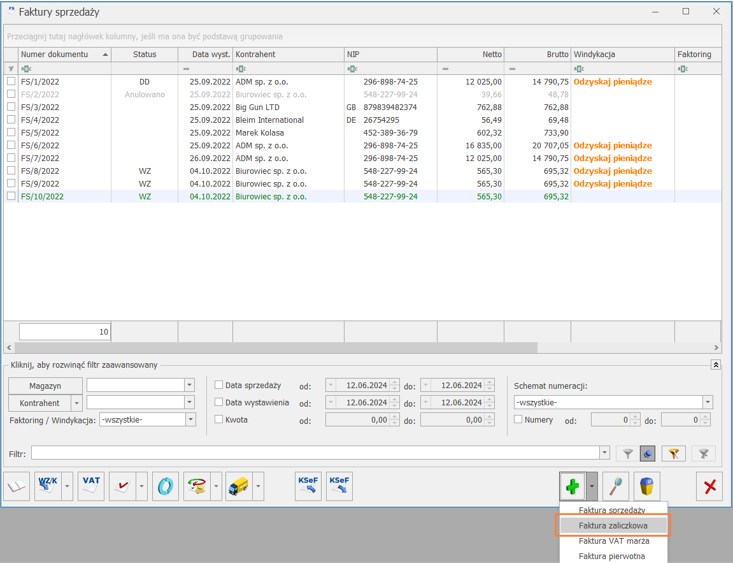The width and height of the screenshot is (733, 563).
Task: Click the Magazyn button
Action: pyautogui.click(x=45, y=386)
